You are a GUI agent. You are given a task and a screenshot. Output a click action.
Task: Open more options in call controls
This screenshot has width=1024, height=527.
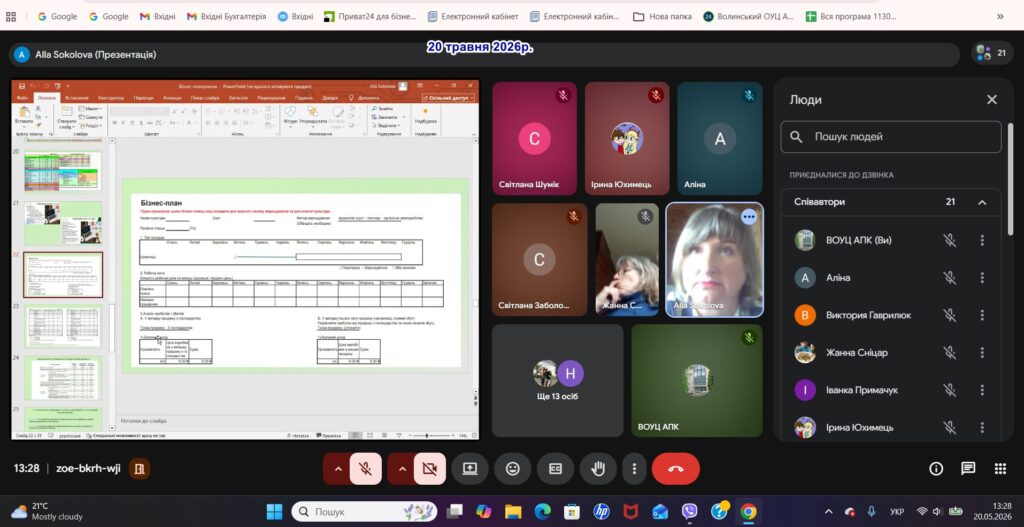pyautogui.click(x=633, y=469)
